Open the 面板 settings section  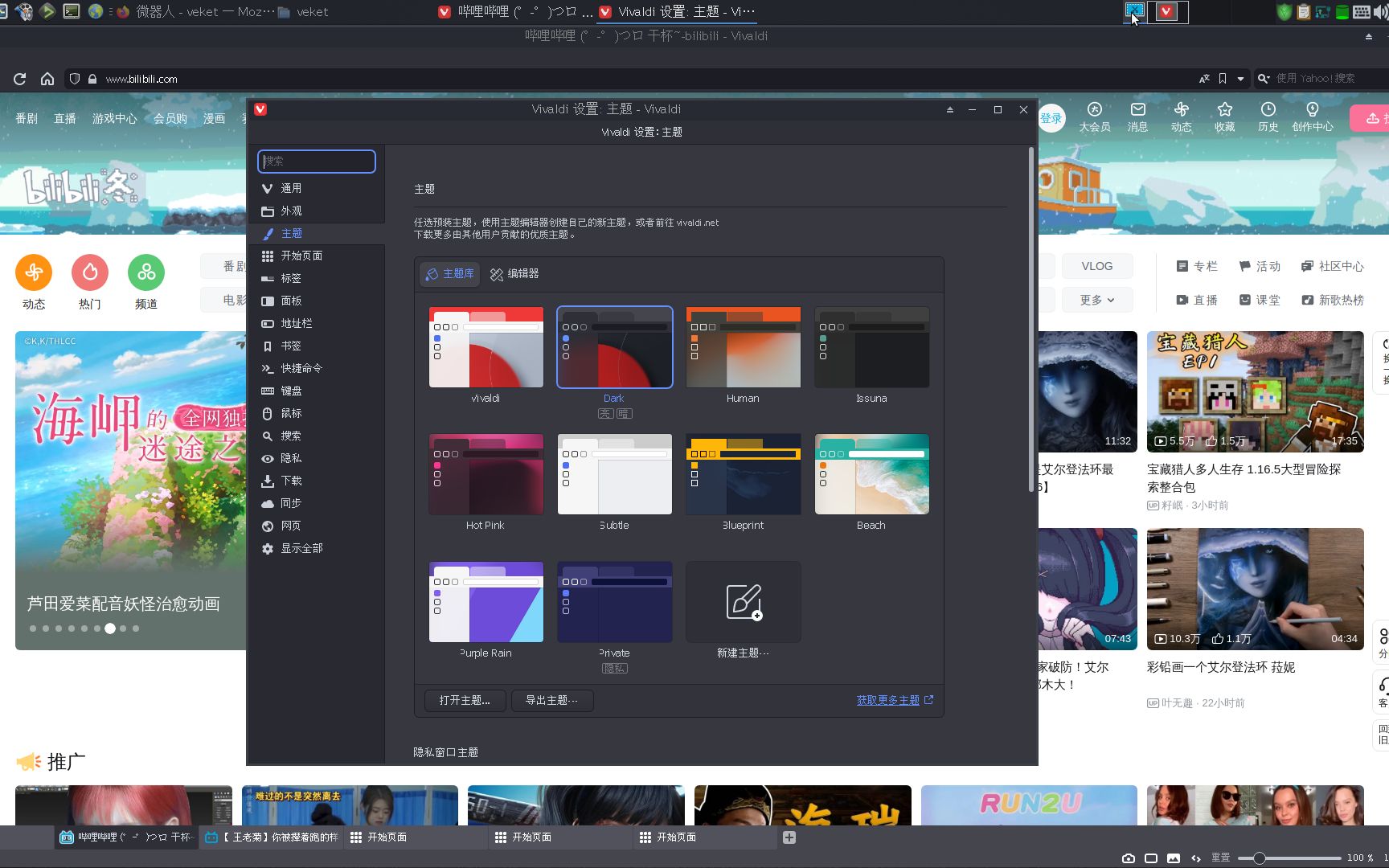tap(317, 301)
